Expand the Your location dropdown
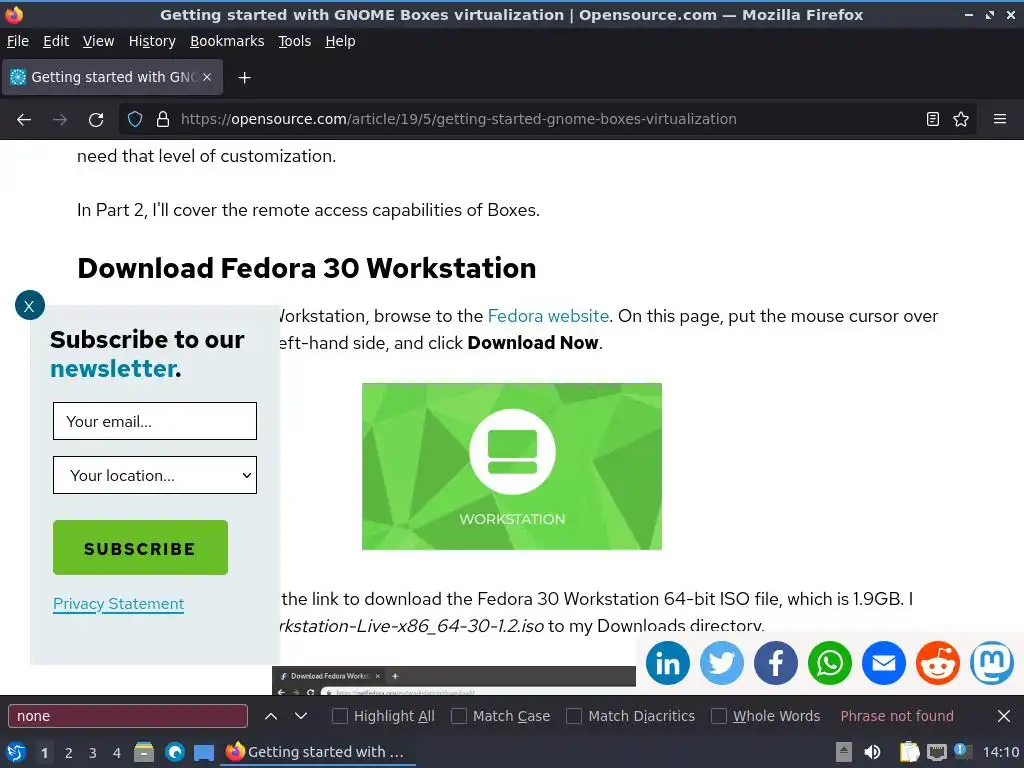The height and width of the screenshot is (768, 1024). tap(155, 475)
